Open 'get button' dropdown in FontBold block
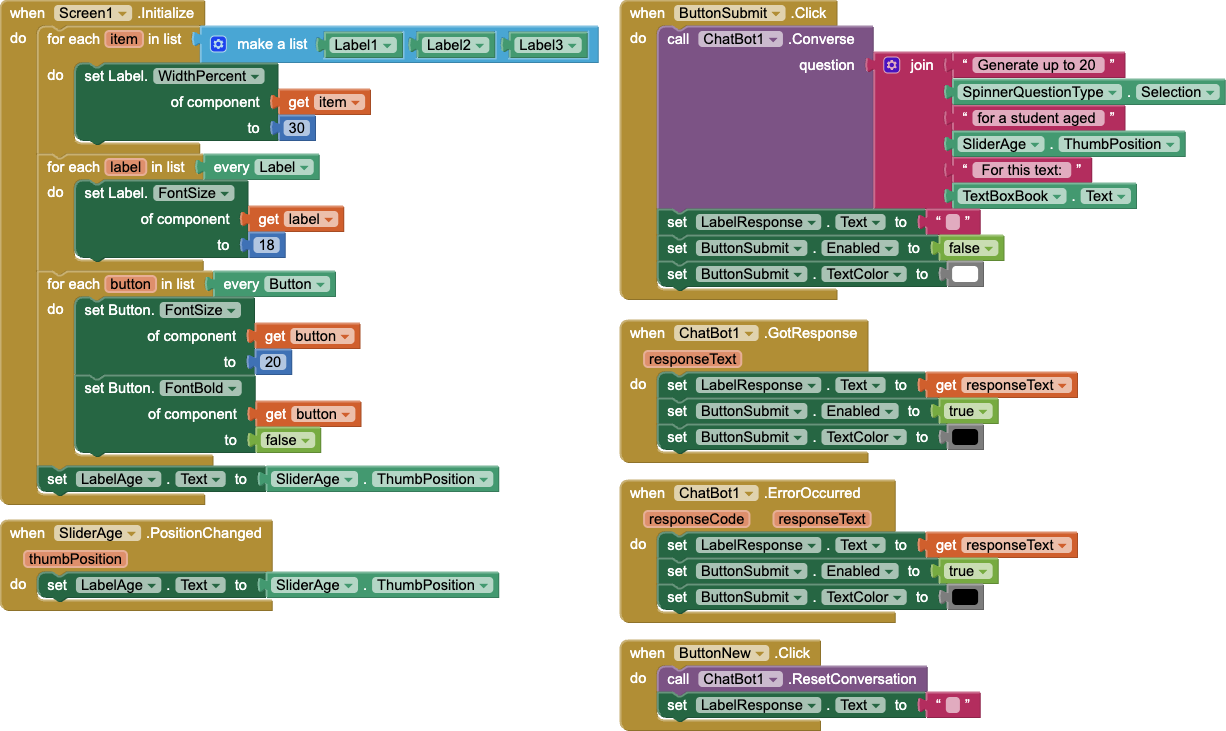The height and width of the screenshot is (731, 1226). [x=323, y=414]
